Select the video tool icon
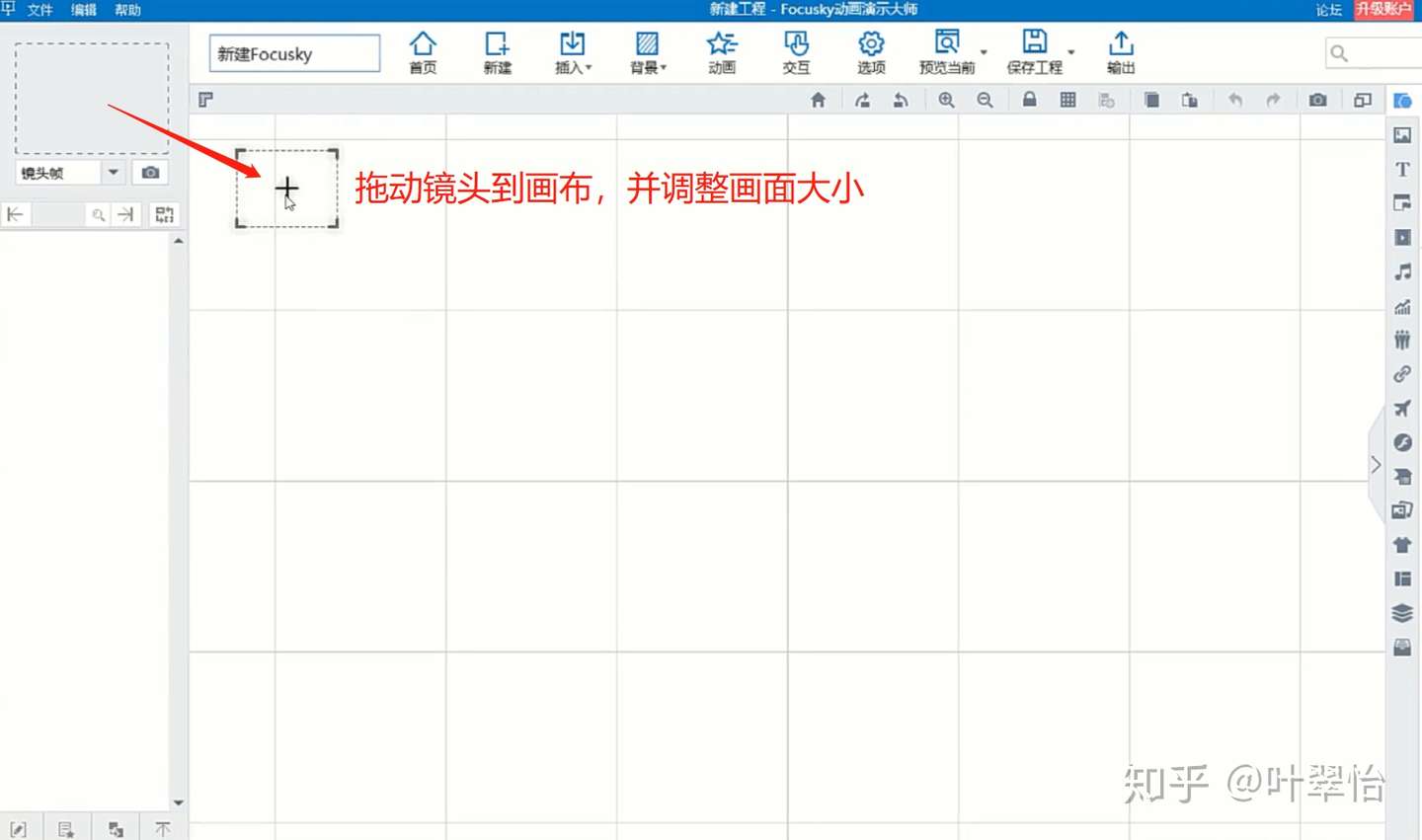 coord(1402,238)
